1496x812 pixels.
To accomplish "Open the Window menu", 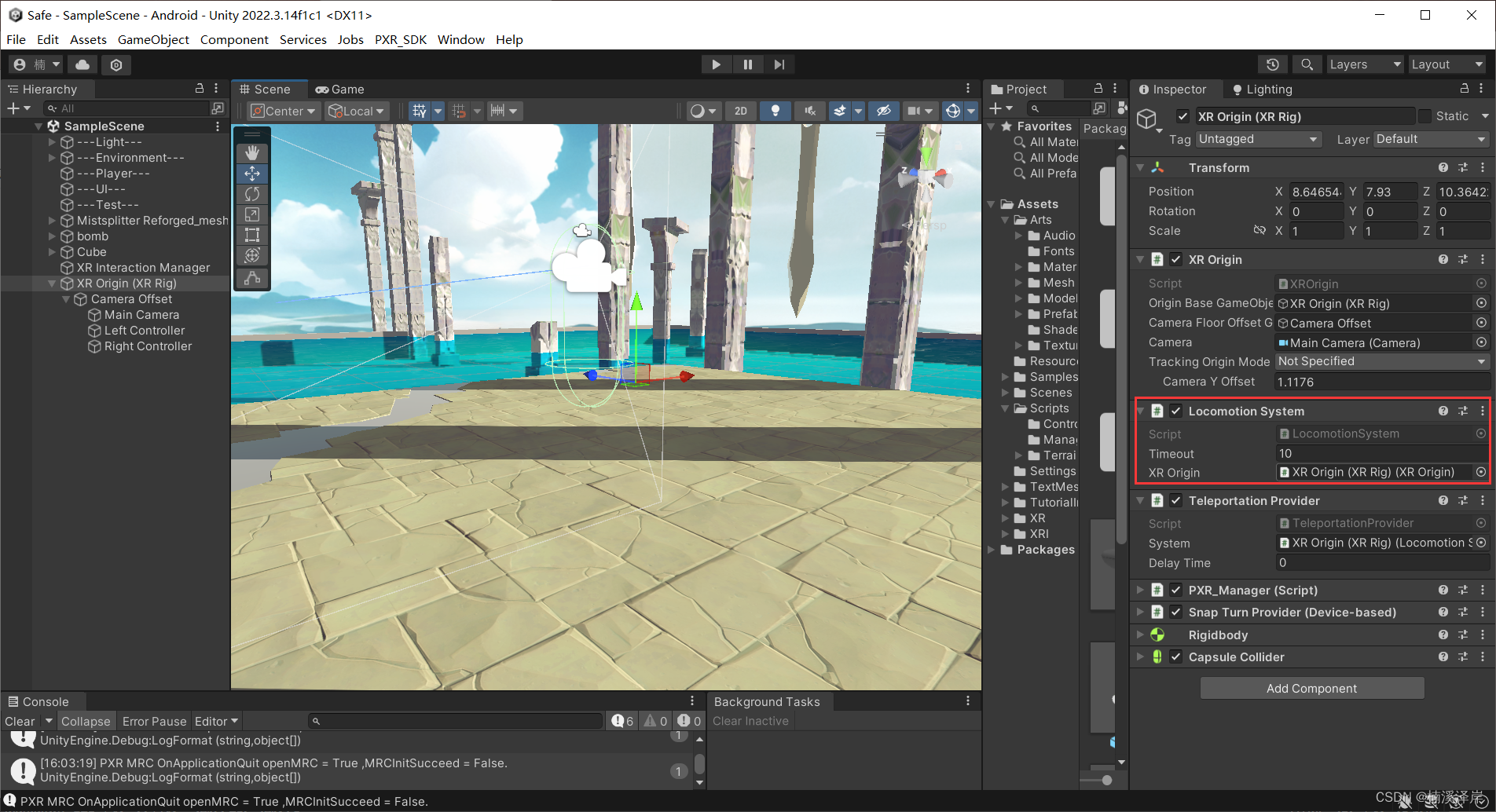I will (x=460, y=39).
